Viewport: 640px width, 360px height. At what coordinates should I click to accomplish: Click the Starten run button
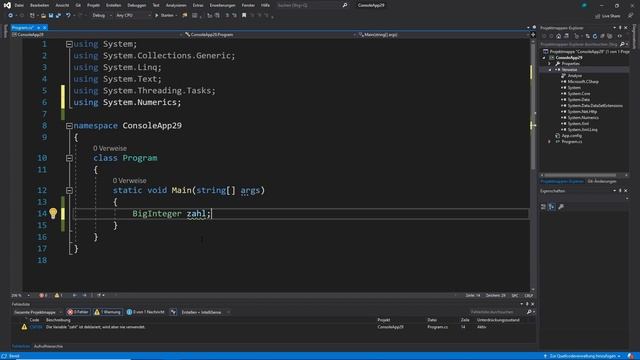pyautogui.click(x=165, y=16)
